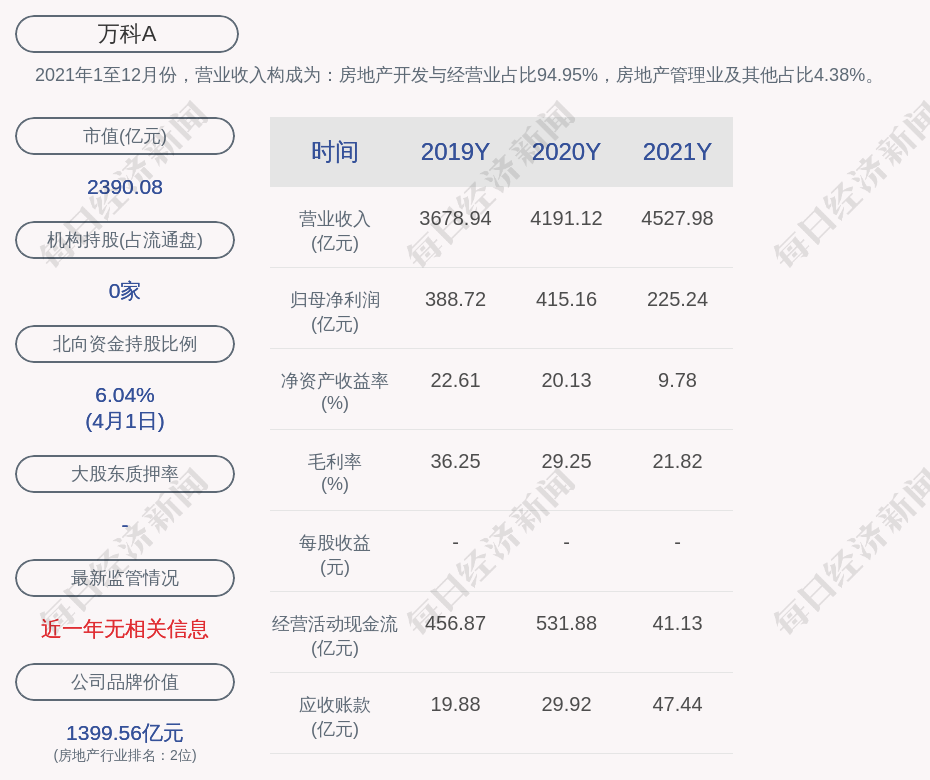Select the 归母净利润(亿元) row label
This screenshot has height=780, width=930.
[335, 312]
